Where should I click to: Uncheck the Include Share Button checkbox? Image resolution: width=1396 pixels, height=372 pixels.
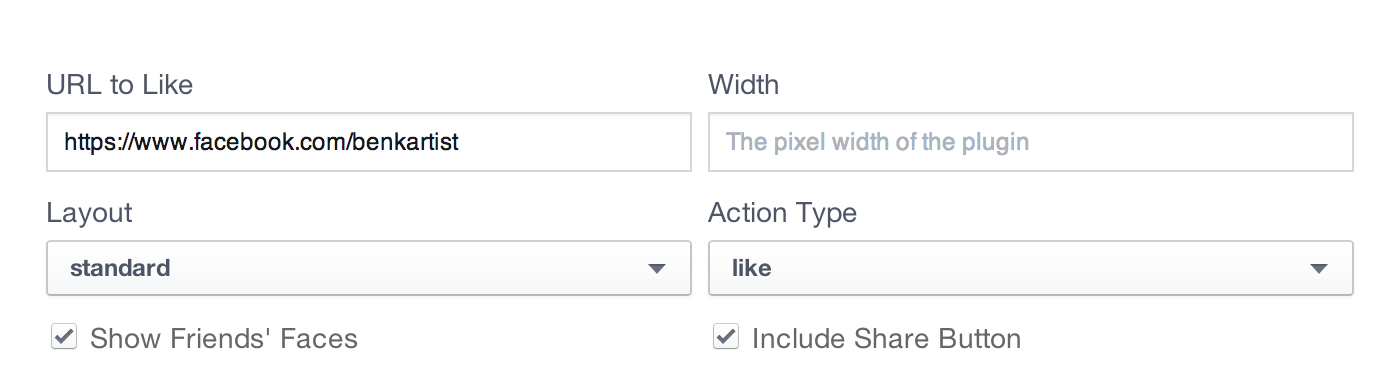coord(726,337)
